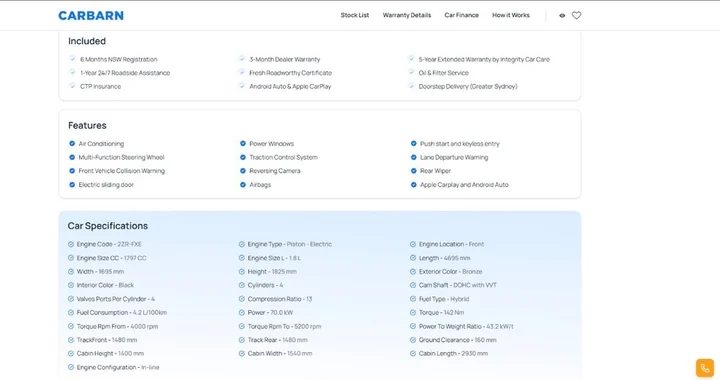Open Car Finance menu item
The width and height of the screenshot is (720, 380).
point(461,15)
